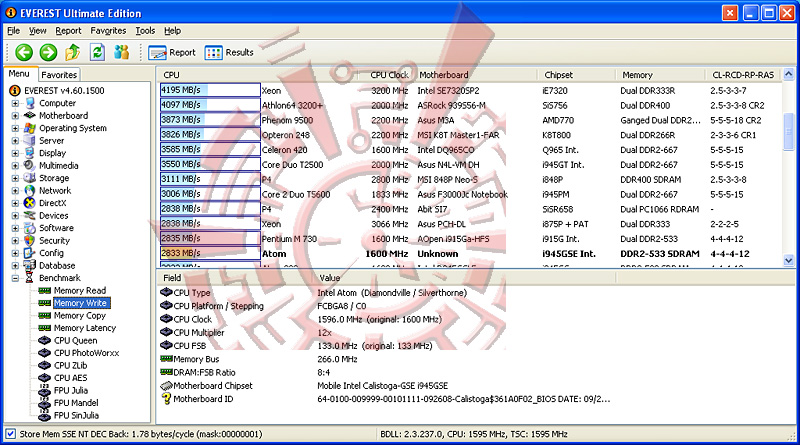Sort by the Chipset column header
Image resolution: width=800 pixels, height=445 pixels.
[x=577, y=75]
